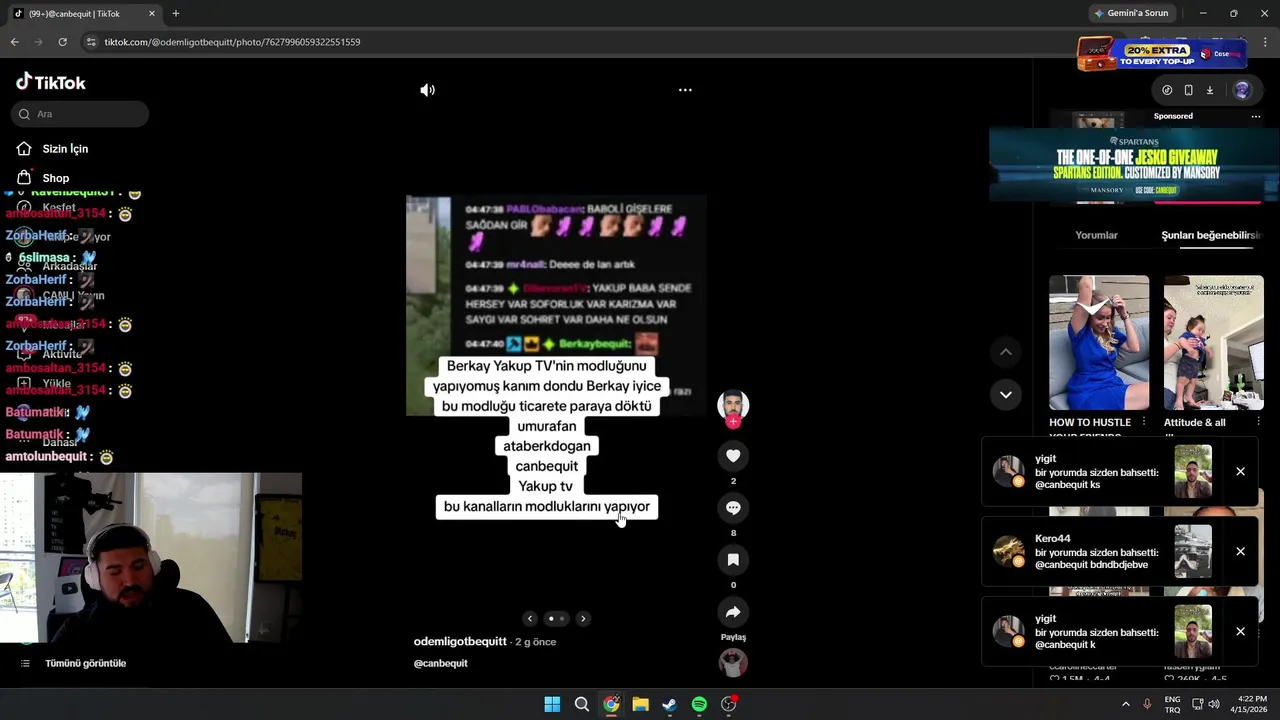This screenshot has width=1280, height=720.
Task: Click the Chrome address bar URL
Action: pos(232,42)
